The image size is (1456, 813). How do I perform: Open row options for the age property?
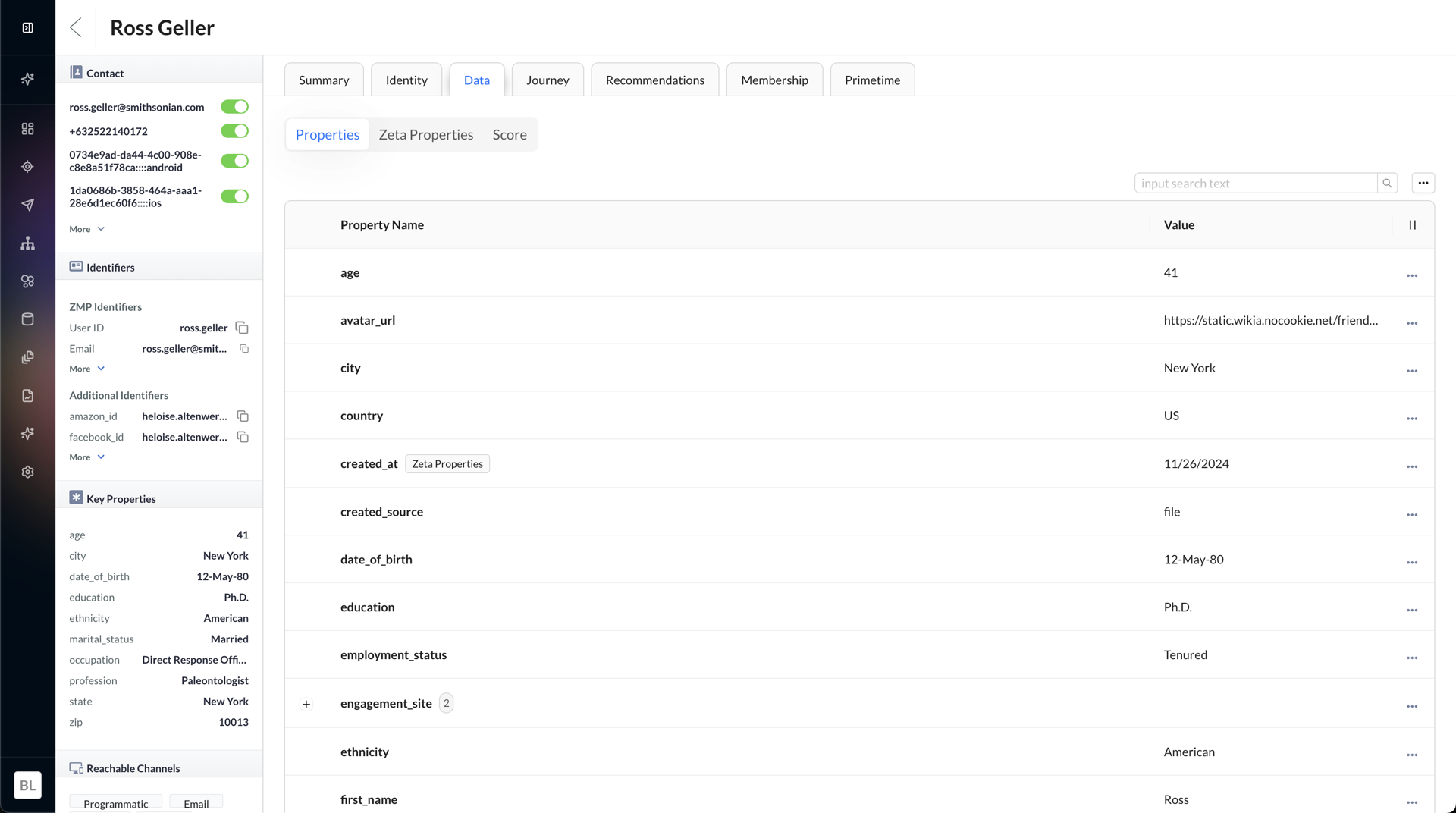click(1411, 275)
